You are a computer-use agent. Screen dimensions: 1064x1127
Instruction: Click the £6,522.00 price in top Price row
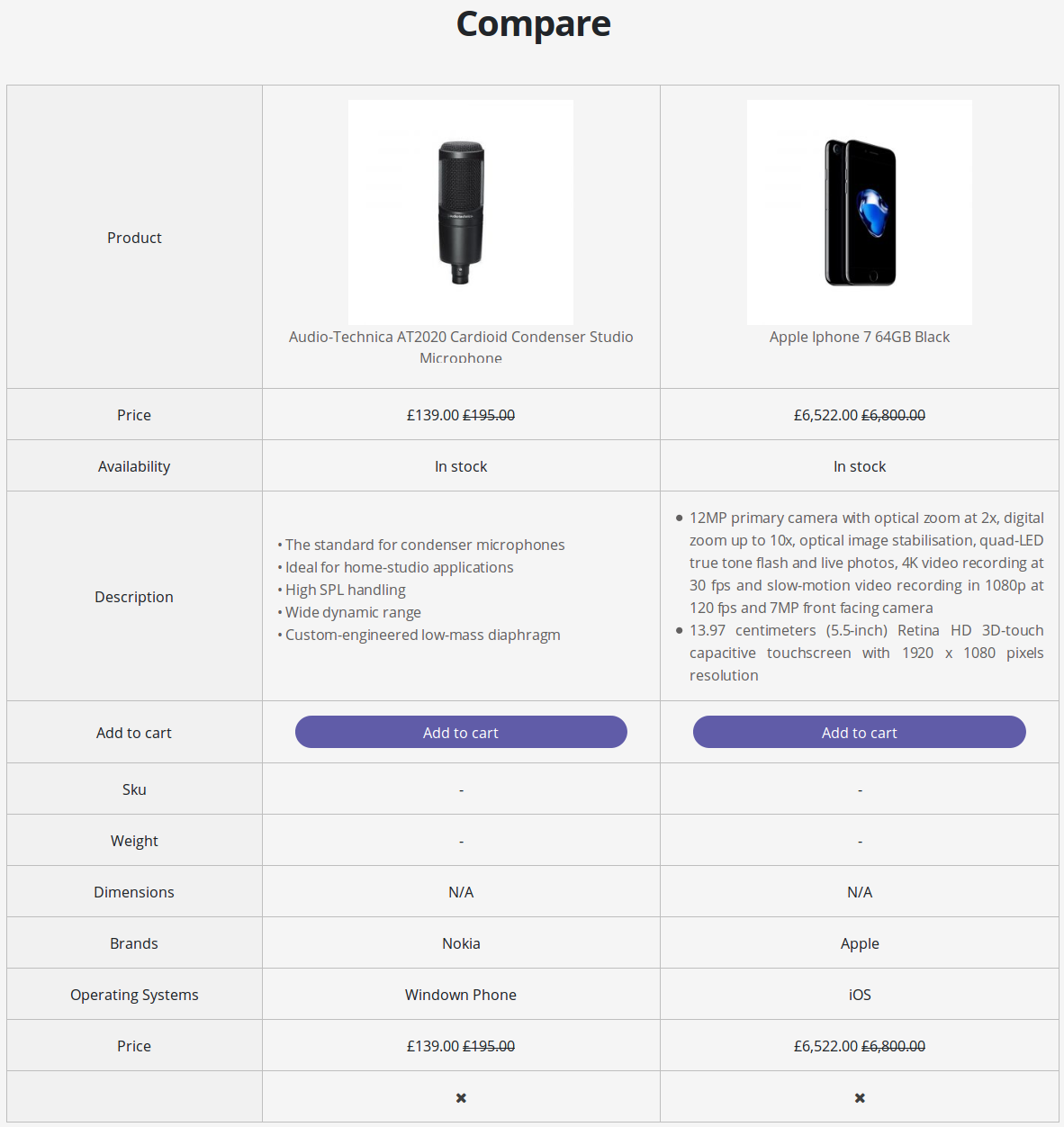[825, 415]
